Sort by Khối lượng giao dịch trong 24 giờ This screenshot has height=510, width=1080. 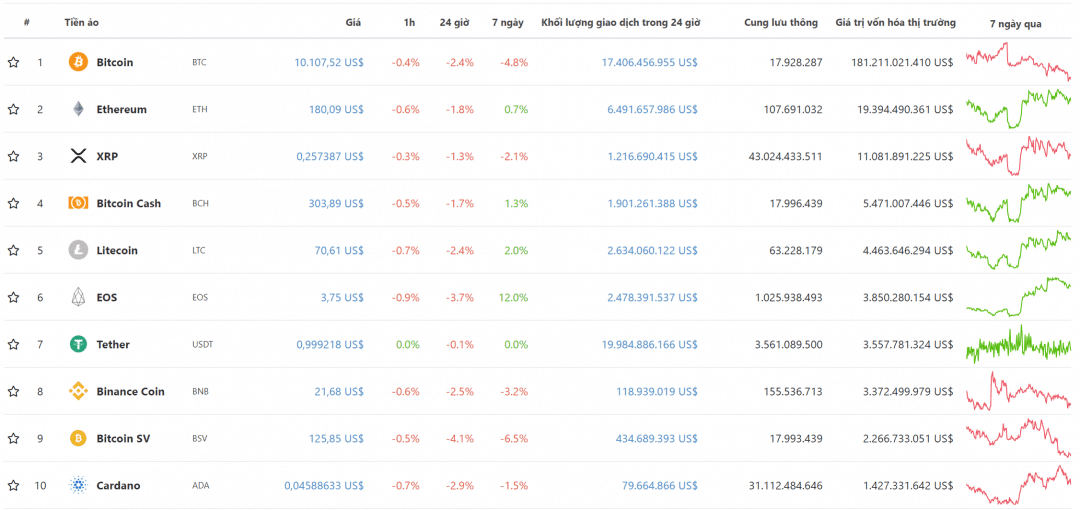[621, 22]
